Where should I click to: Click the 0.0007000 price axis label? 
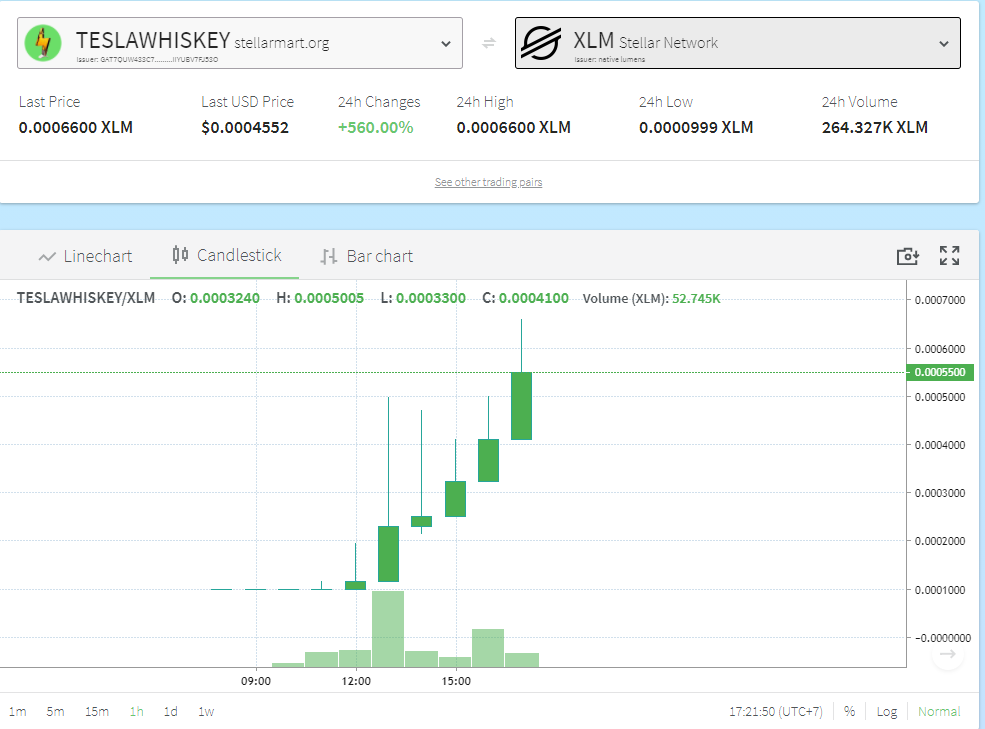(940, 300)
